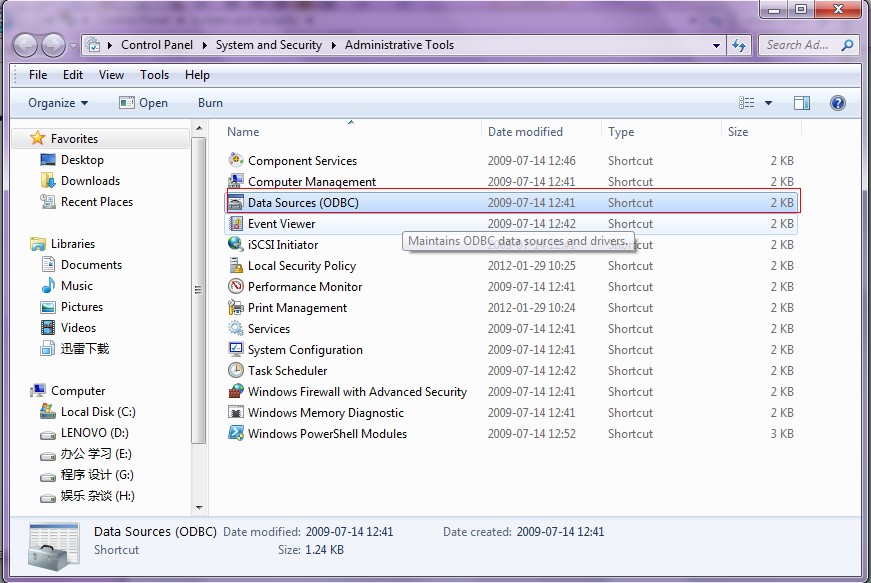Click the search magnifier icon
This screenshot has height=583, width=871.
tap(847, 45)
